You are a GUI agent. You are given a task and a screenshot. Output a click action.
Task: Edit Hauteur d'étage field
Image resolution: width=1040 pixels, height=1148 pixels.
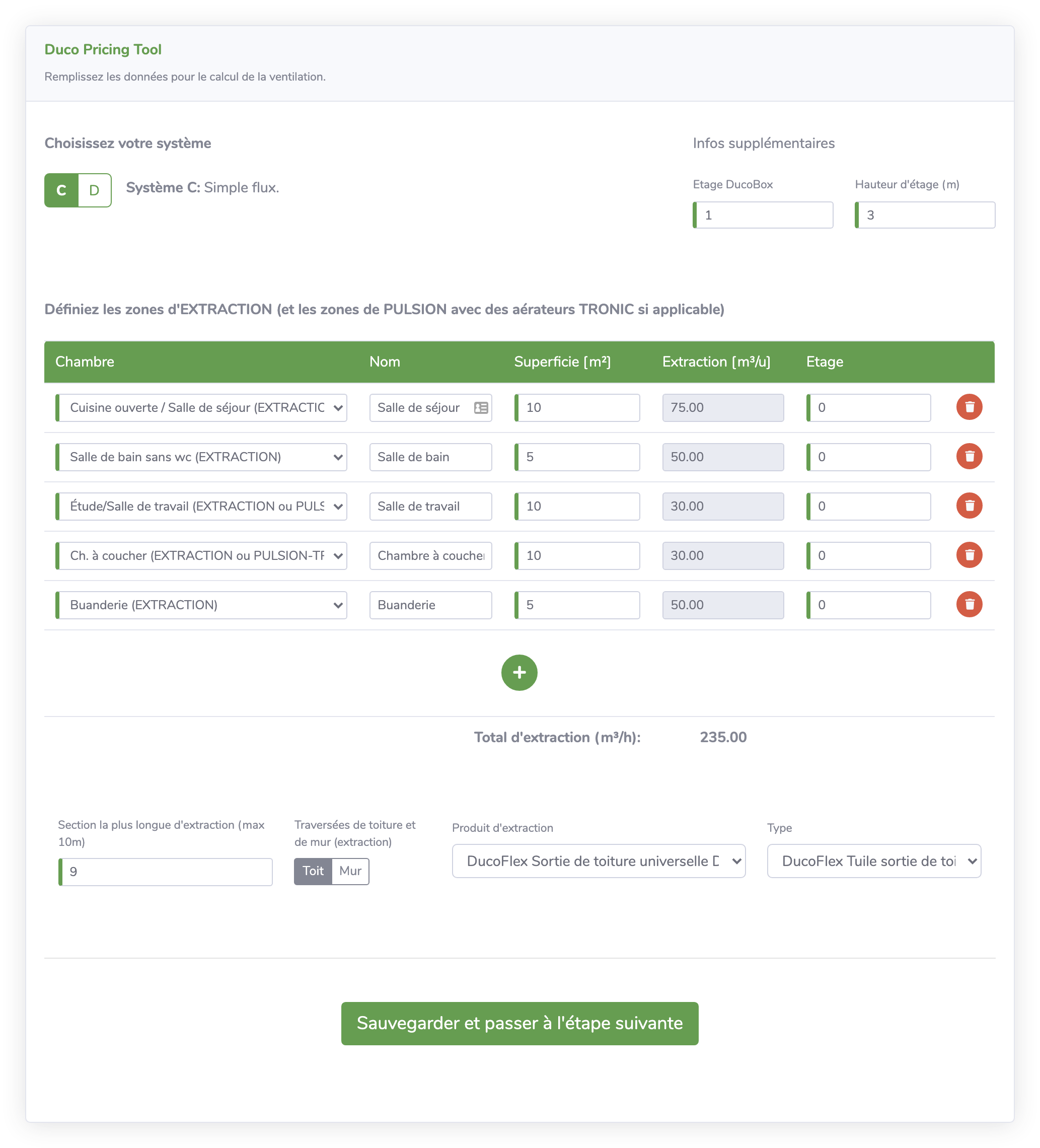tap(925, 216)
